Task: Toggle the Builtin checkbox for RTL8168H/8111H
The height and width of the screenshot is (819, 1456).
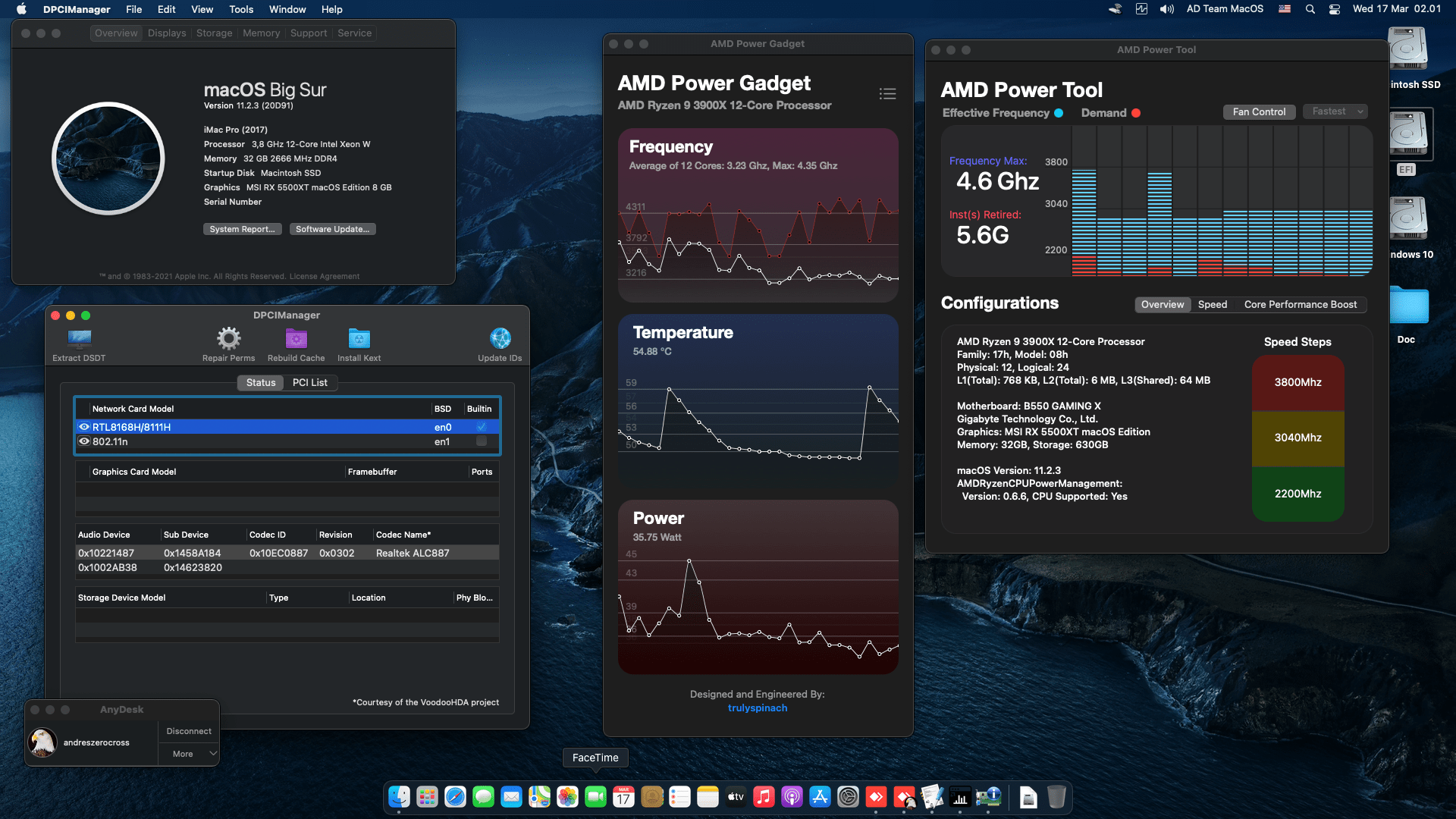Action: click(x=481, y=427)
